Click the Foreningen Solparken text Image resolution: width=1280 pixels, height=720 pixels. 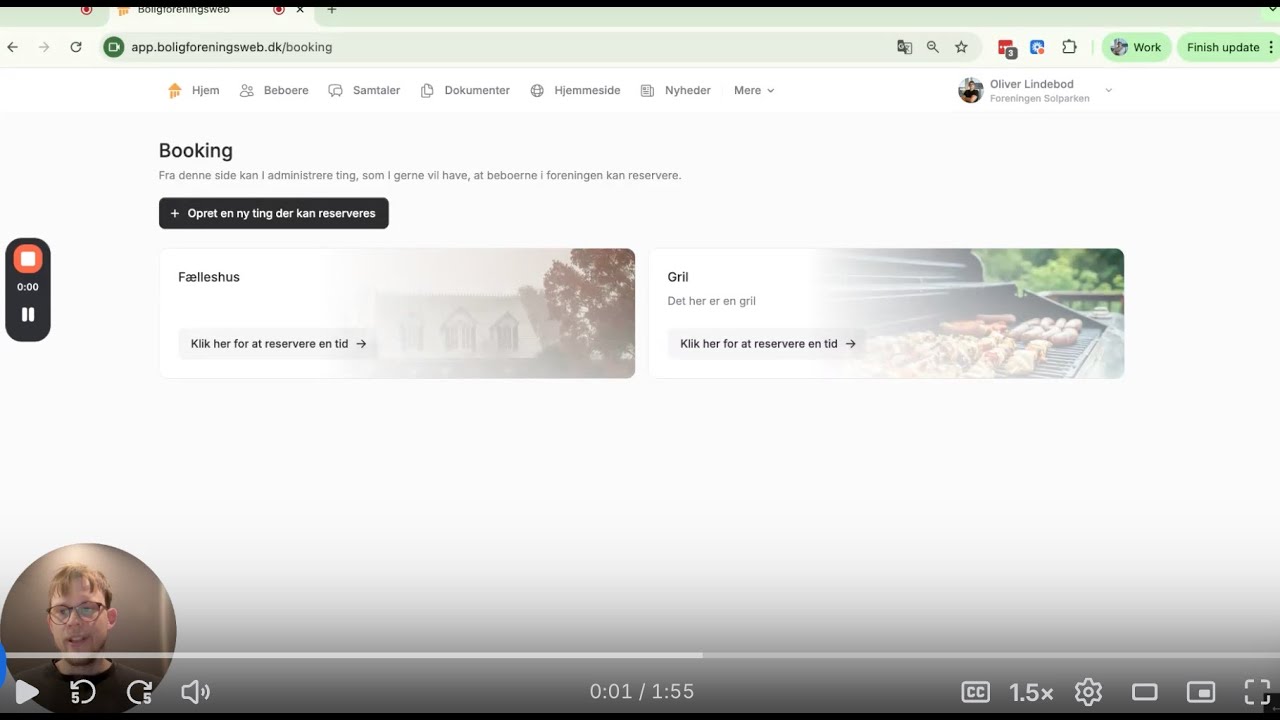(x=1040, y=99)
